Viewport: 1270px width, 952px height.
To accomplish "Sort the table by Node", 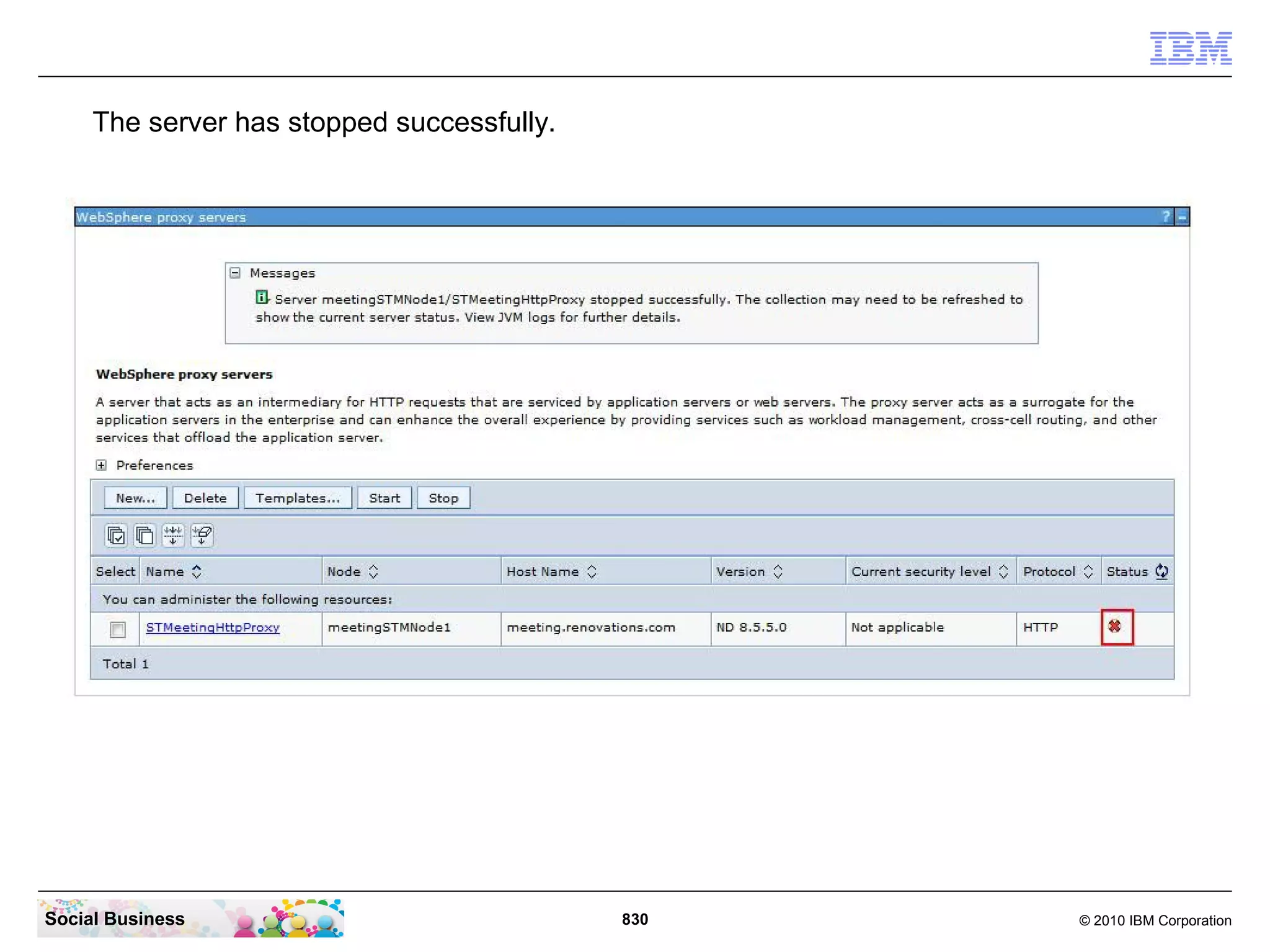I will (x=373, y=571).
